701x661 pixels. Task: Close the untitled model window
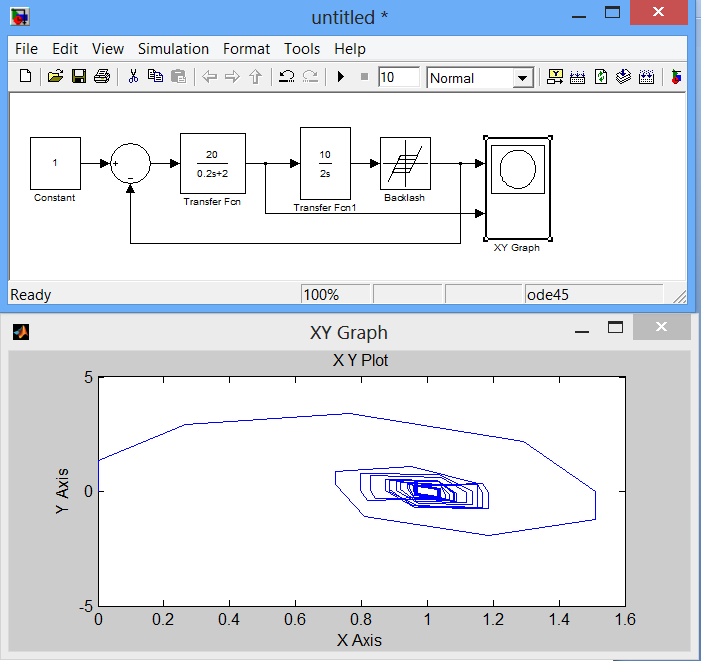point(658,12)
